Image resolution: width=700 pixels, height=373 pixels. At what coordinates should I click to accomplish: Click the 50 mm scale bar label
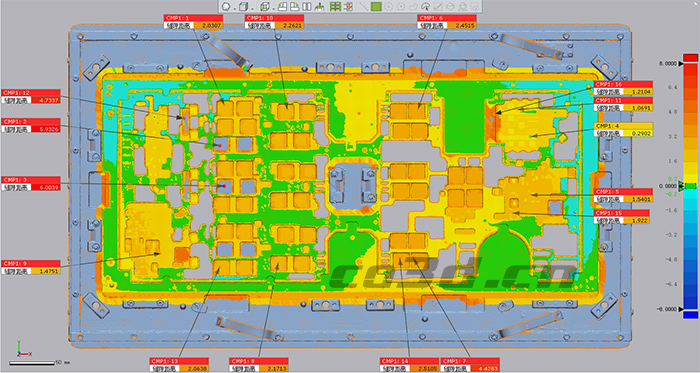tap(62, 362)
